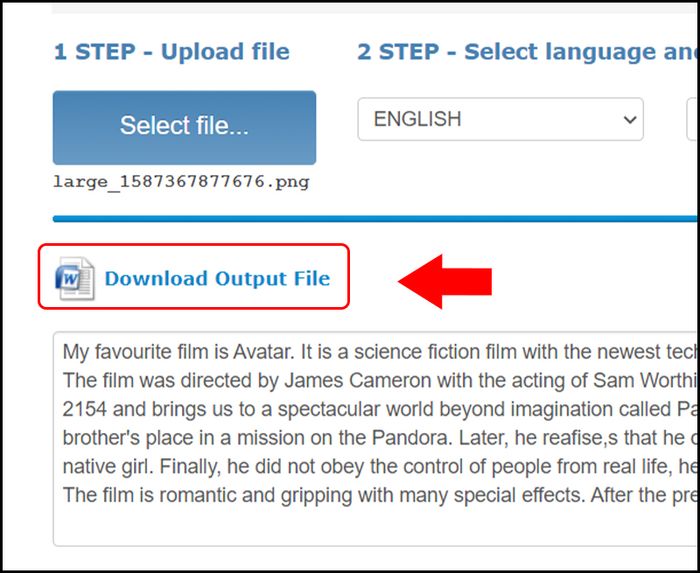This screenshot has height=573, width=700.
Task: Click the uploaded filename large_1587367877676.png
Action: (x=181, y=182)
